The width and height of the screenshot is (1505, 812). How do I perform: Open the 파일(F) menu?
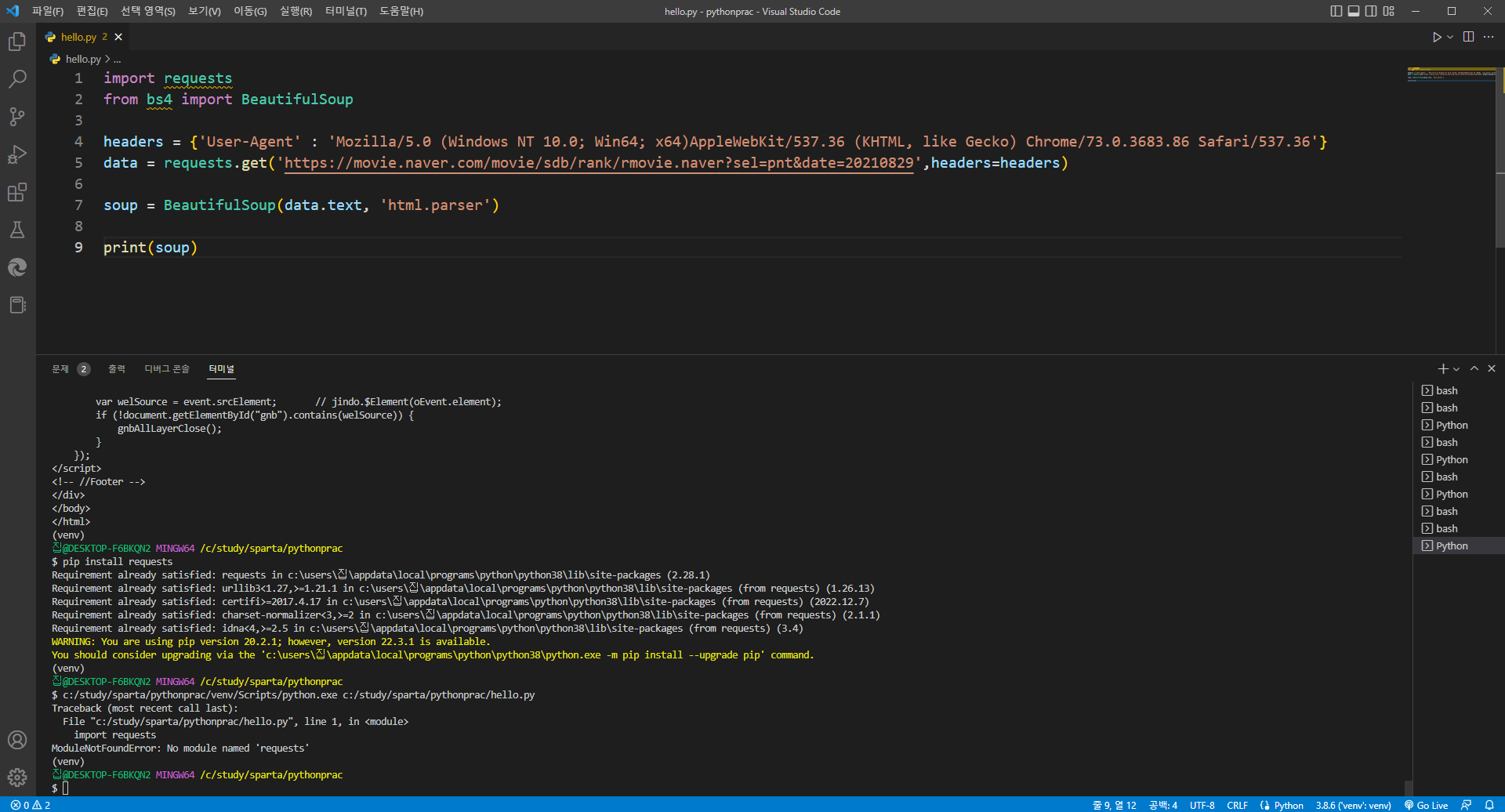(48, 11)
